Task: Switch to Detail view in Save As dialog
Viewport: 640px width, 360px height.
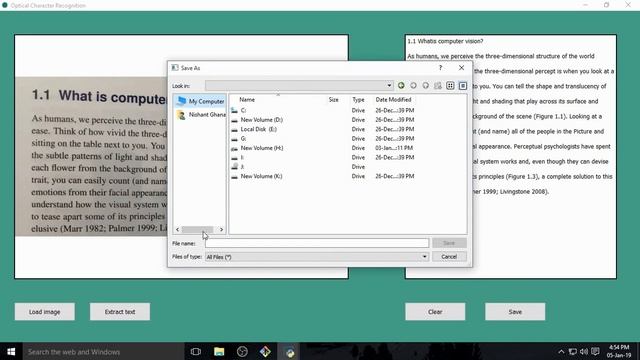Action: click(462, 85)
